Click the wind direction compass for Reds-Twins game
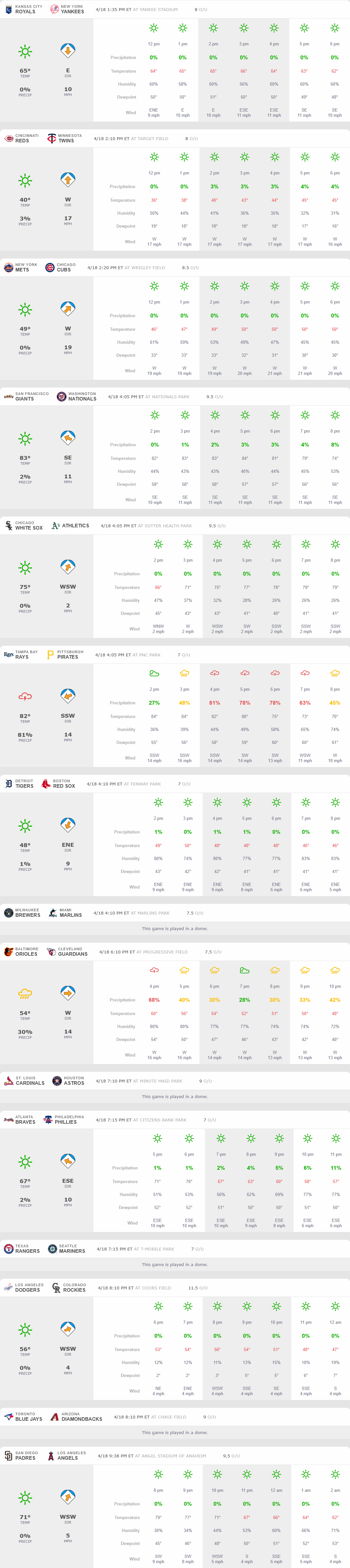The height and width of the screenshot is (1568, 350). click(x=67, y=180)
